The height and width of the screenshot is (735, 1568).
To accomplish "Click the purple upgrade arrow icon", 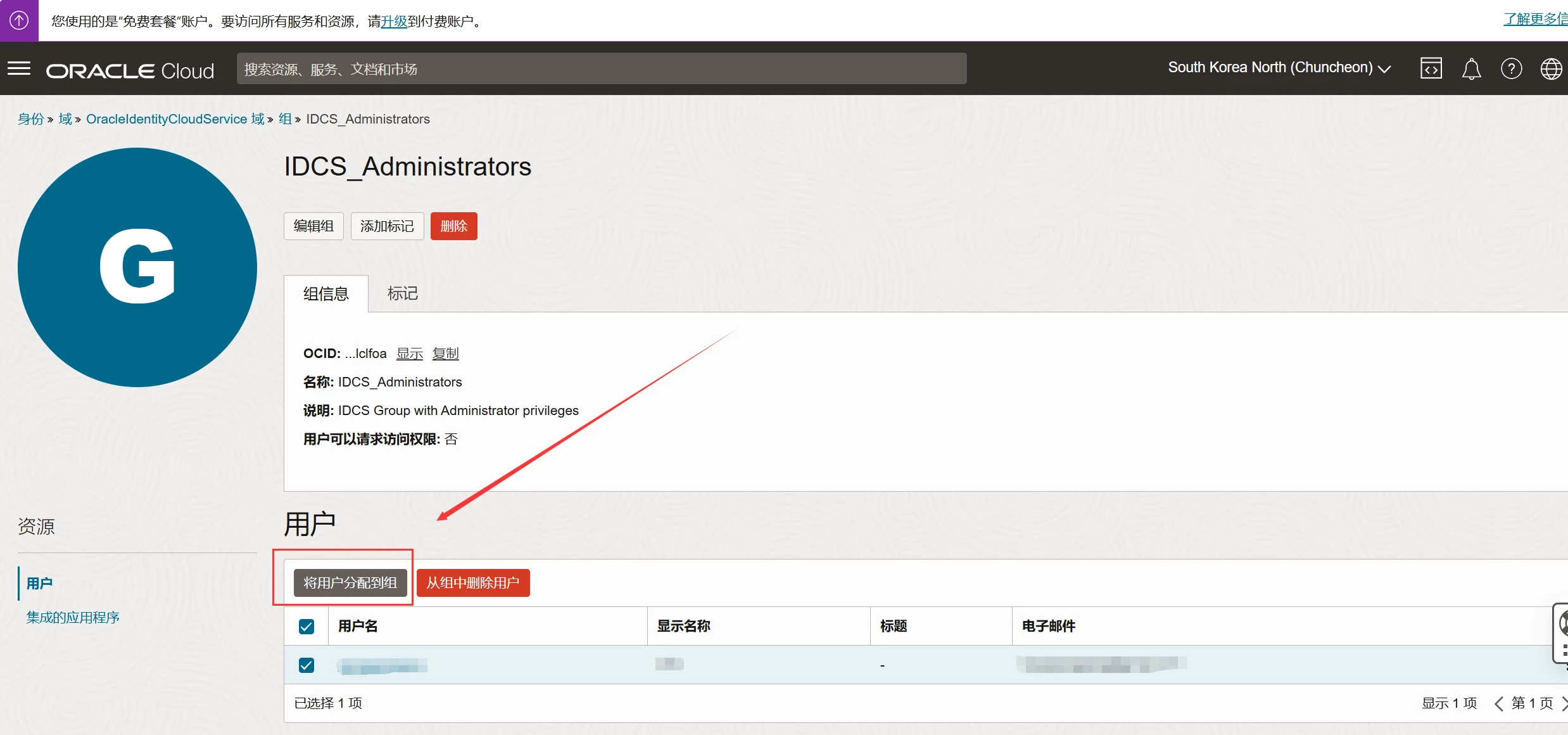I will click(x=19, y=20).
